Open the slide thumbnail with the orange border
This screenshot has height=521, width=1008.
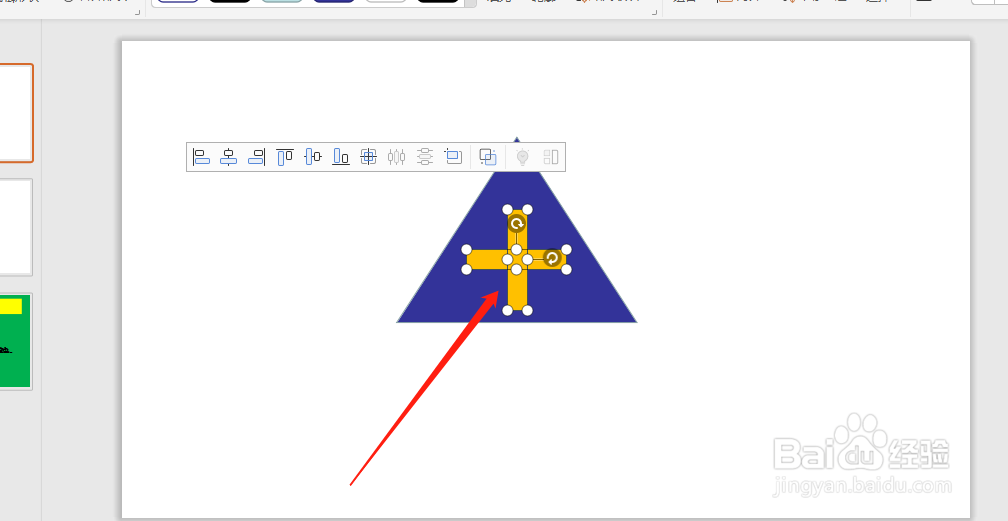(x=16, y=113)
